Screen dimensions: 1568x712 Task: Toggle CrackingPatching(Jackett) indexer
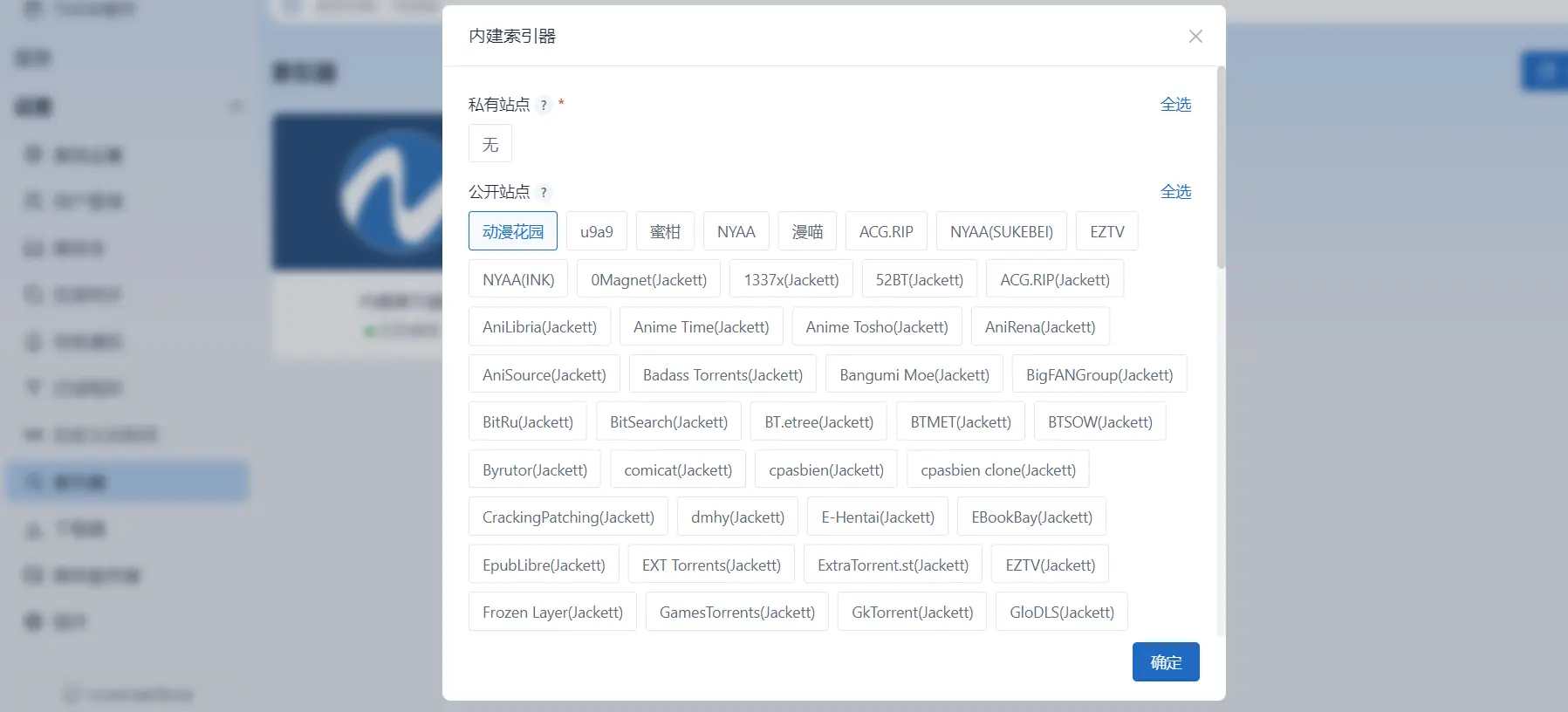(x=568, y=517)
